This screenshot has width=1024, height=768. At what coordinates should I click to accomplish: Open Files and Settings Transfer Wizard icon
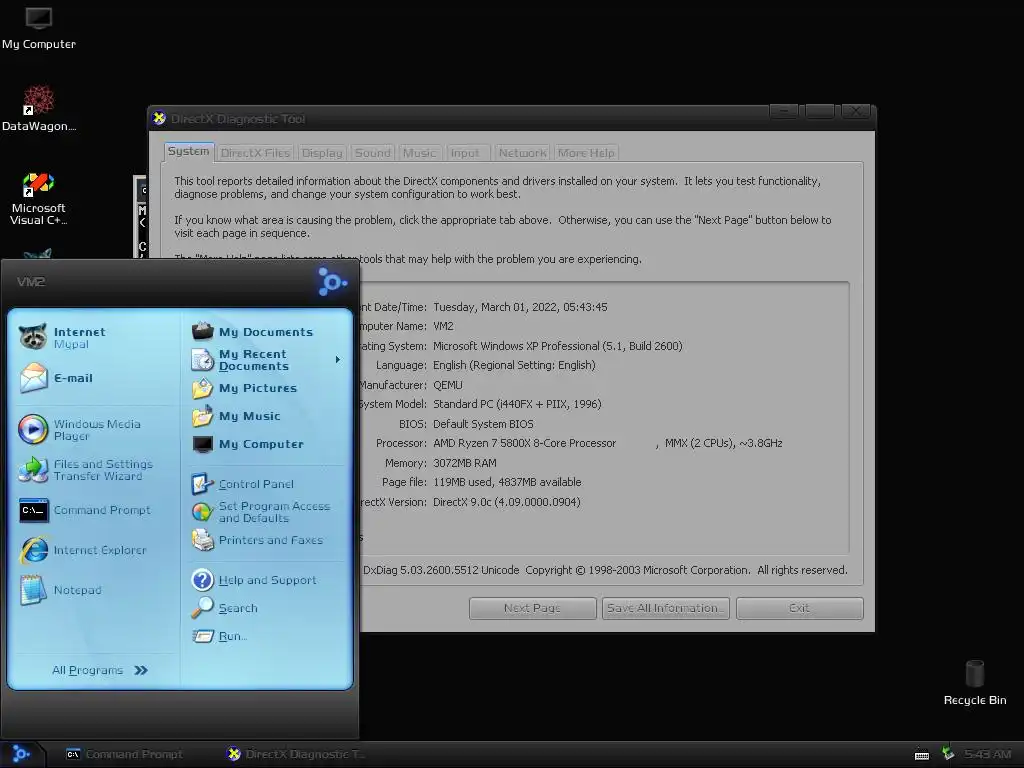[x=33, y=470]
